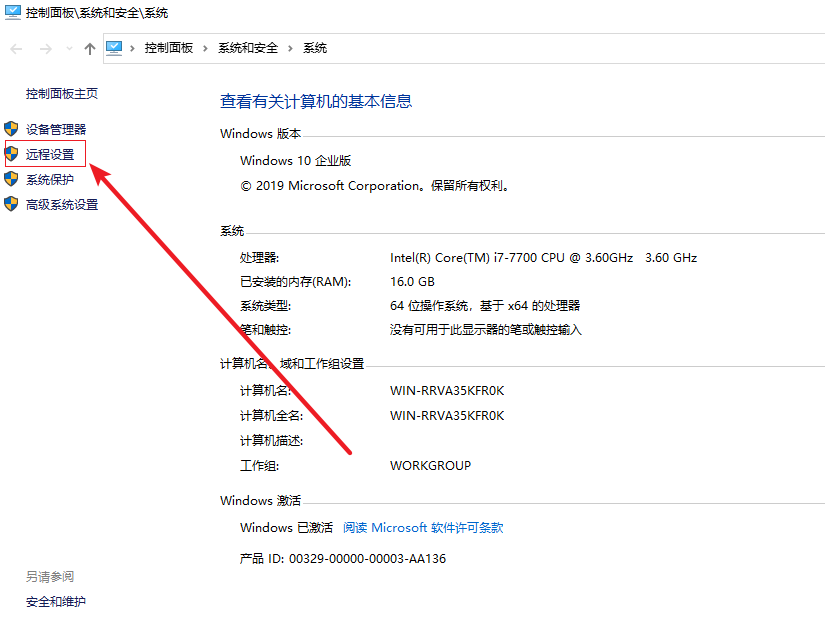Click the shield icon beside 远程设置
Image resolution: width=825 pixels, height=628 pixels.
11,155
